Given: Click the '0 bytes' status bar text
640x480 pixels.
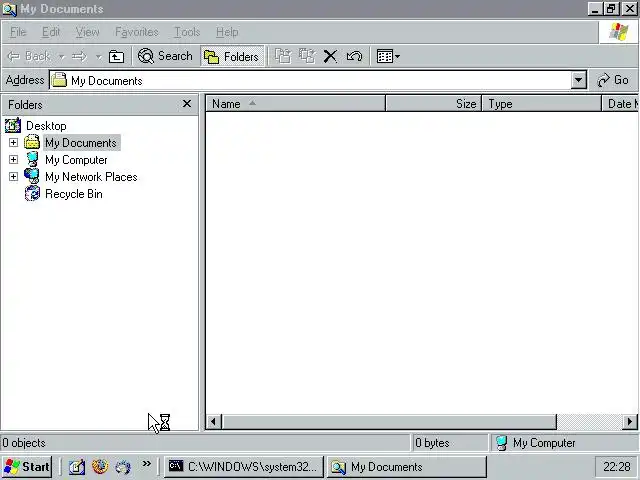Looking at the screenshot, I should click(x=432, y=443).
